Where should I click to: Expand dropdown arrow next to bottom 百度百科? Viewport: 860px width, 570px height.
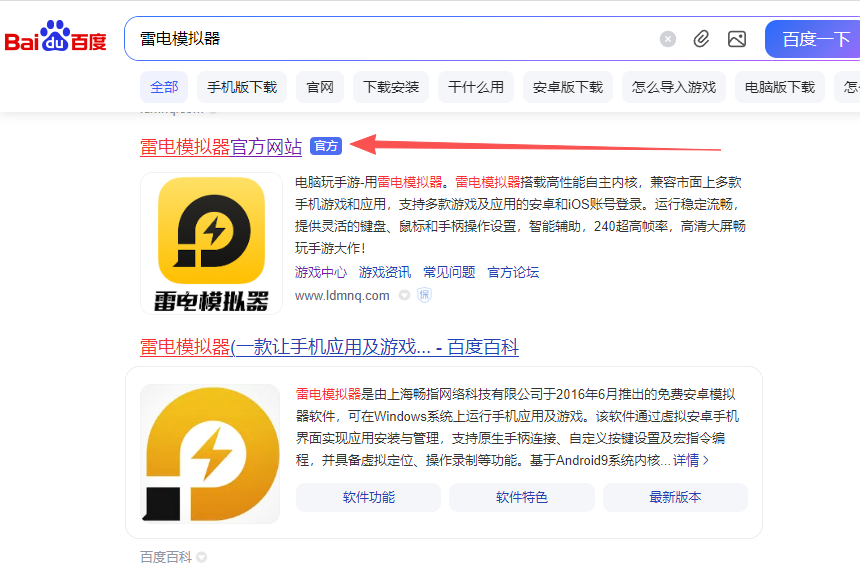[x=201, y=556]
